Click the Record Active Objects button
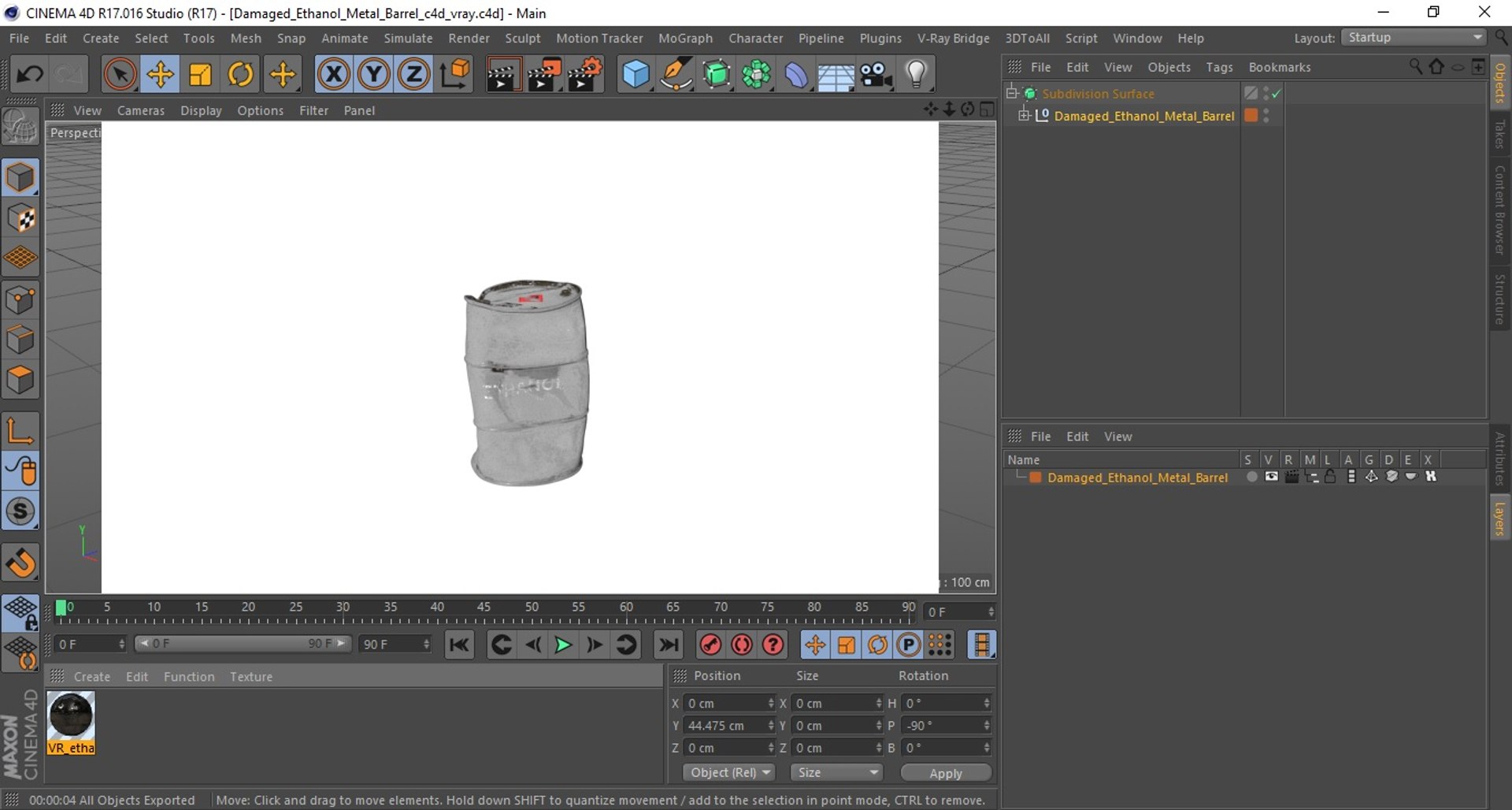Viewport: 1512px width, 810px height. [x=710, y=645]
